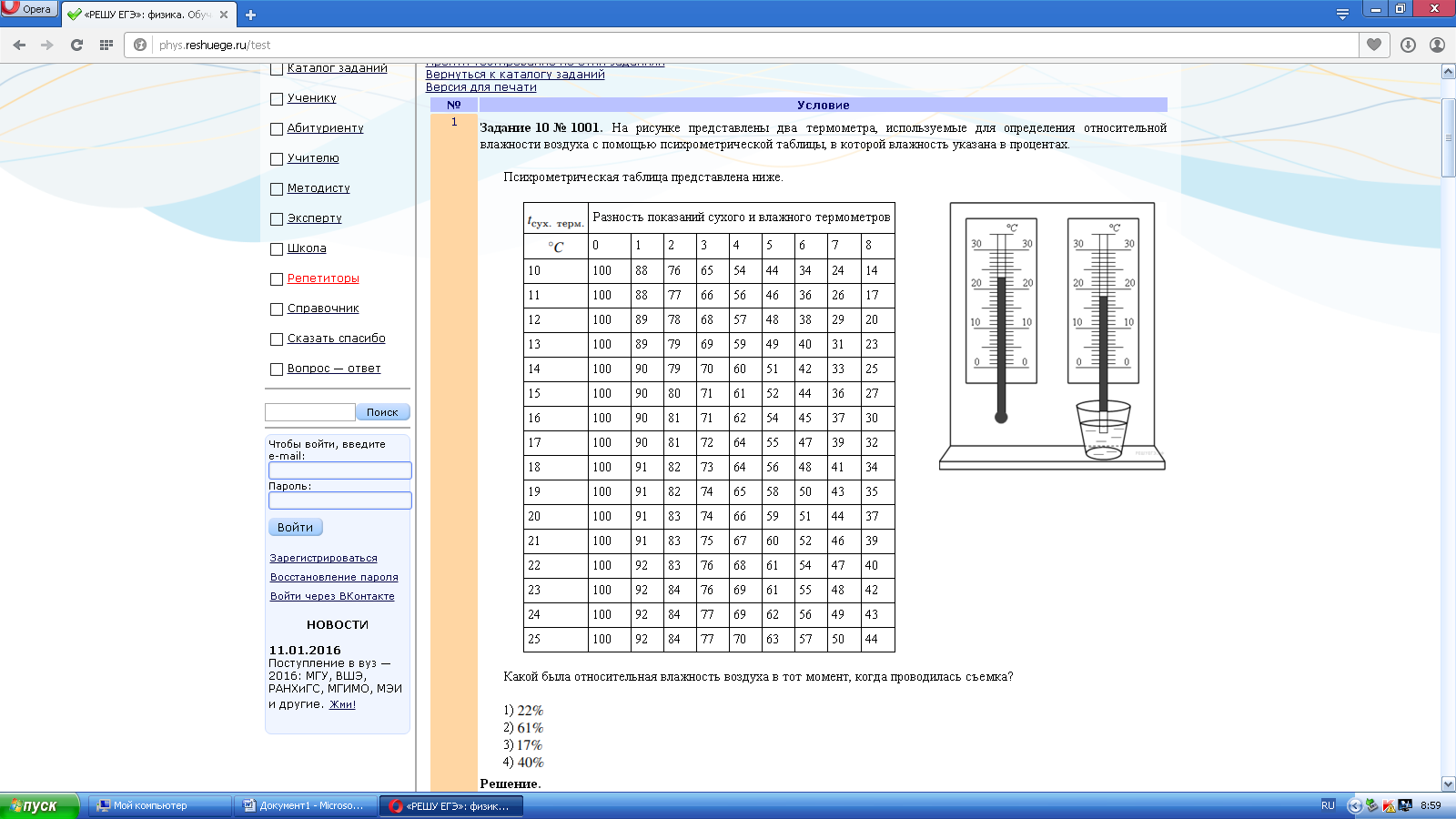Switch to the Документ1 Microsoft Word taskbar item
The image size is (1456, 819).
point(304,805)
